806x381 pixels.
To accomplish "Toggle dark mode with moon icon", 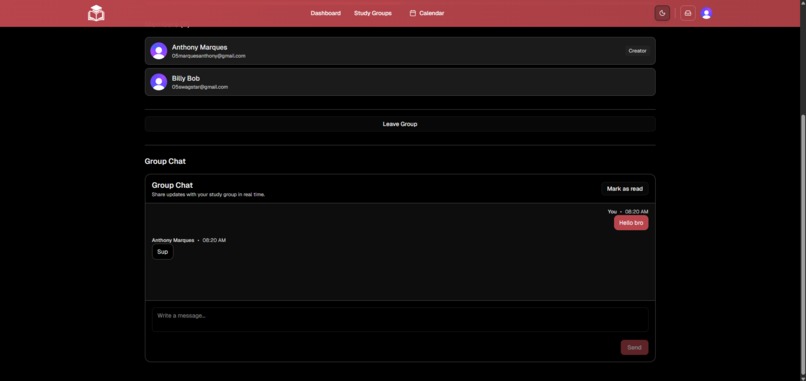I will coord(662,13).
